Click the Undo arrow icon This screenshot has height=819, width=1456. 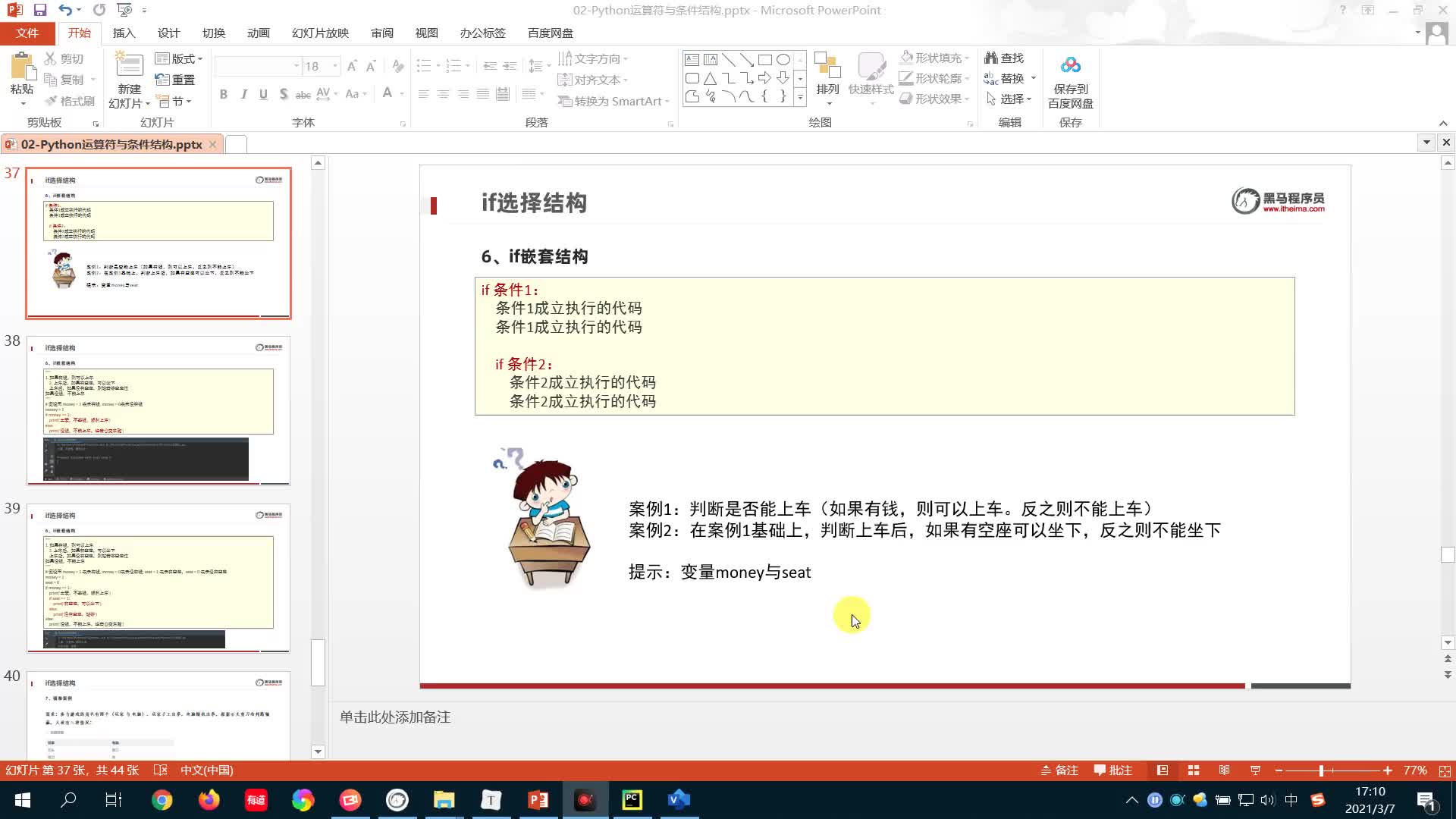[x=65, y=10]
